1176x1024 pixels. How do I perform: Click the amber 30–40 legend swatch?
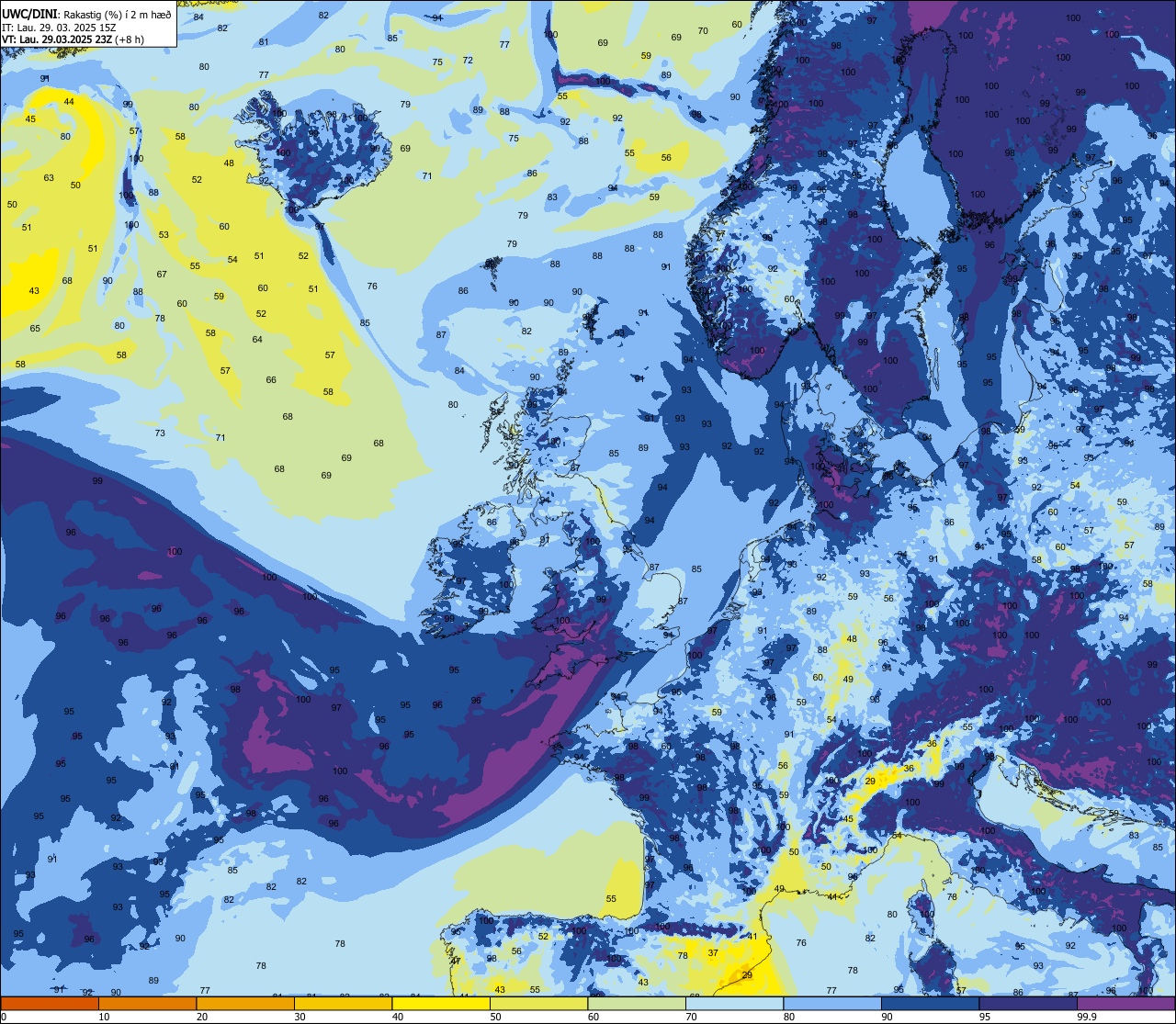343,1004
